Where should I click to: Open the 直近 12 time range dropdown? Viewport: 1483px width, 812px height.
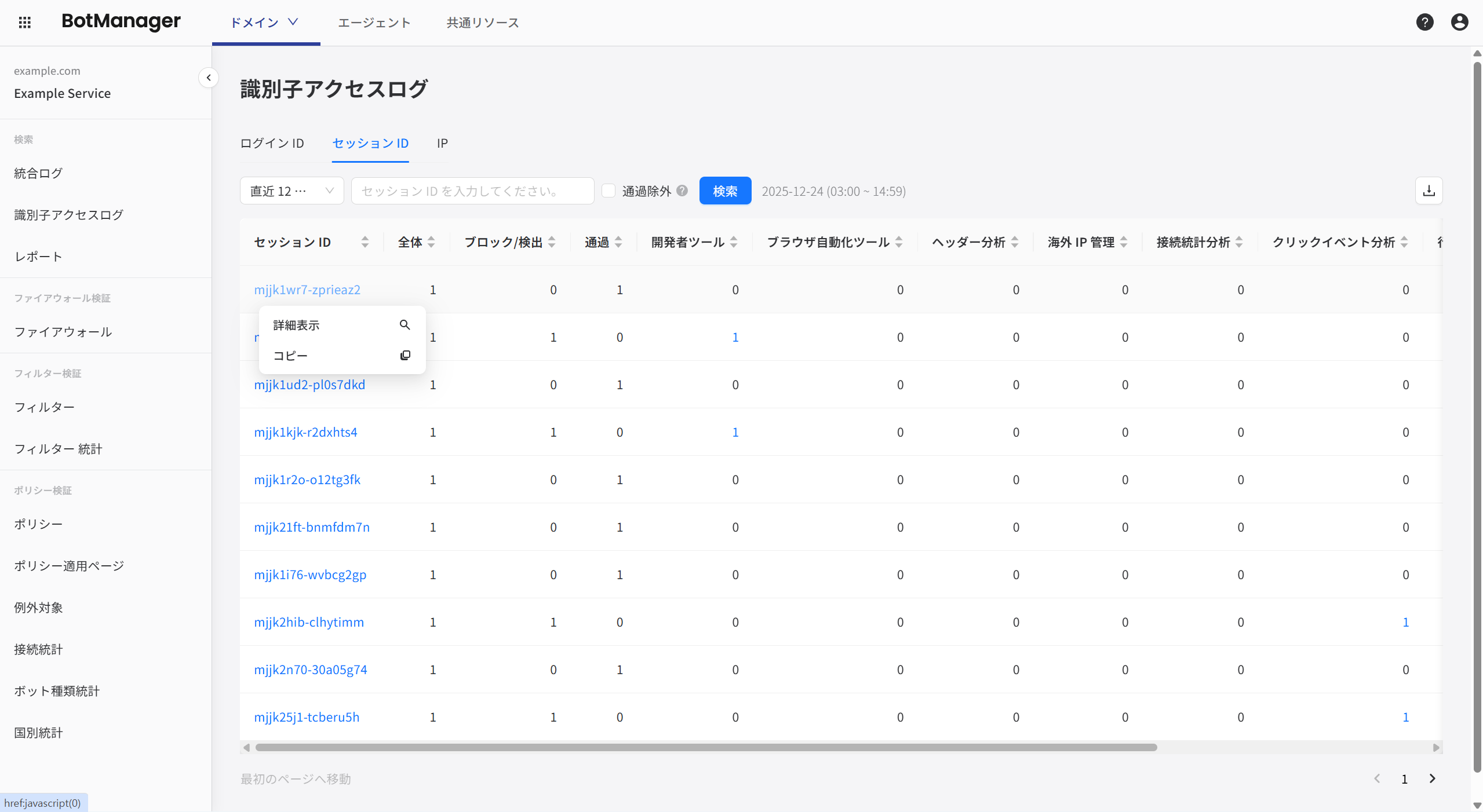click(x=292, y=191)
